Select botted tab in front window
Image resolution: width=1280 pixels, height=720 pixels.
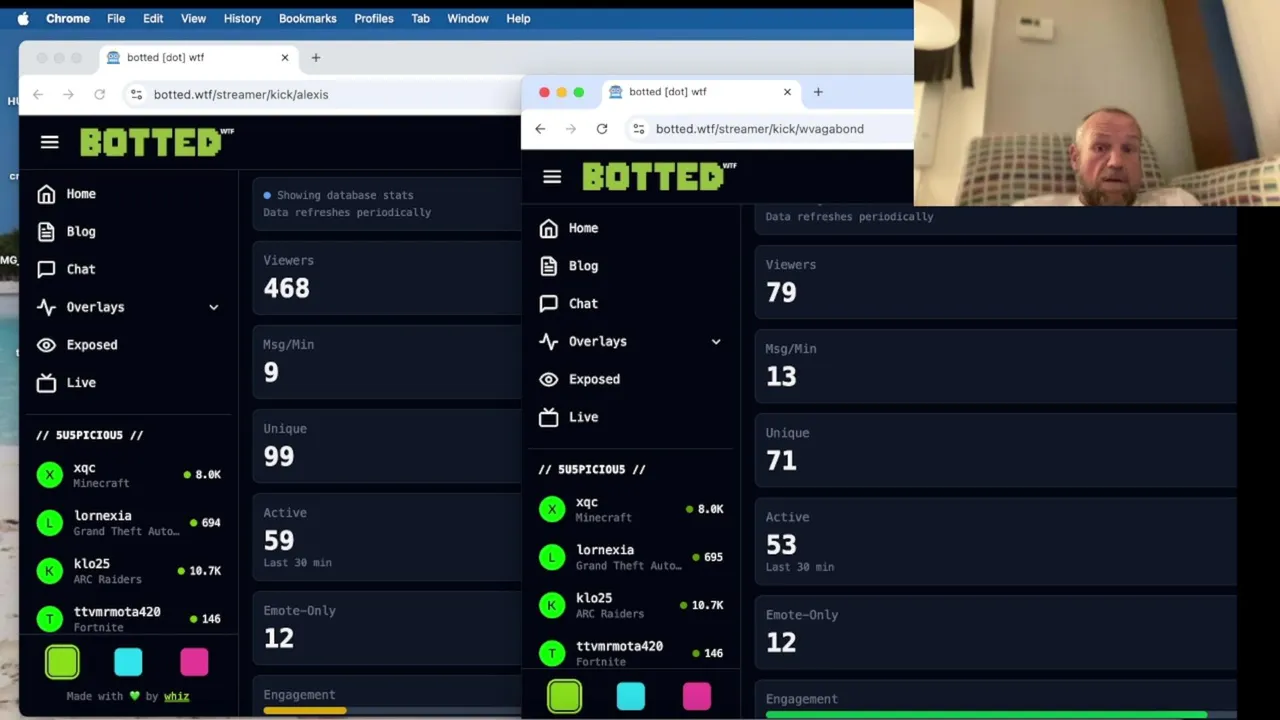tap(700, 92)
